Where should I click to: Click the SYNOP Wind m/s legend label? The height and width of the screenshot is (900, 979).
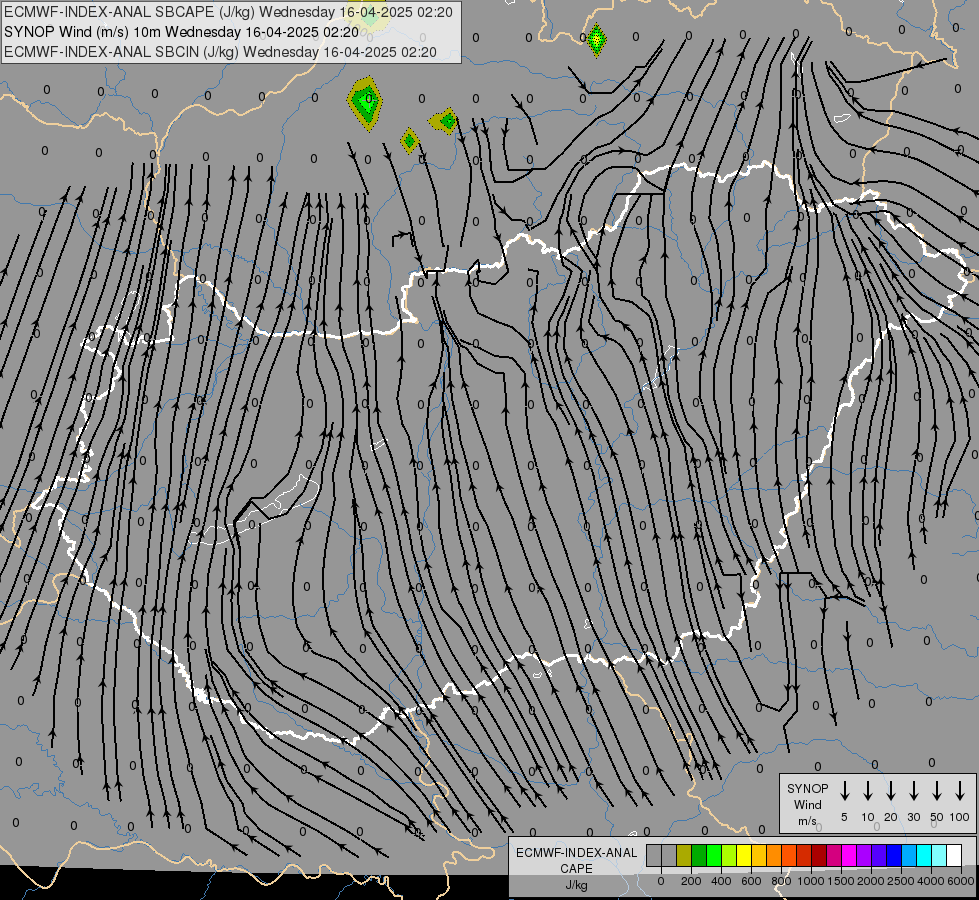click(807, 804)
